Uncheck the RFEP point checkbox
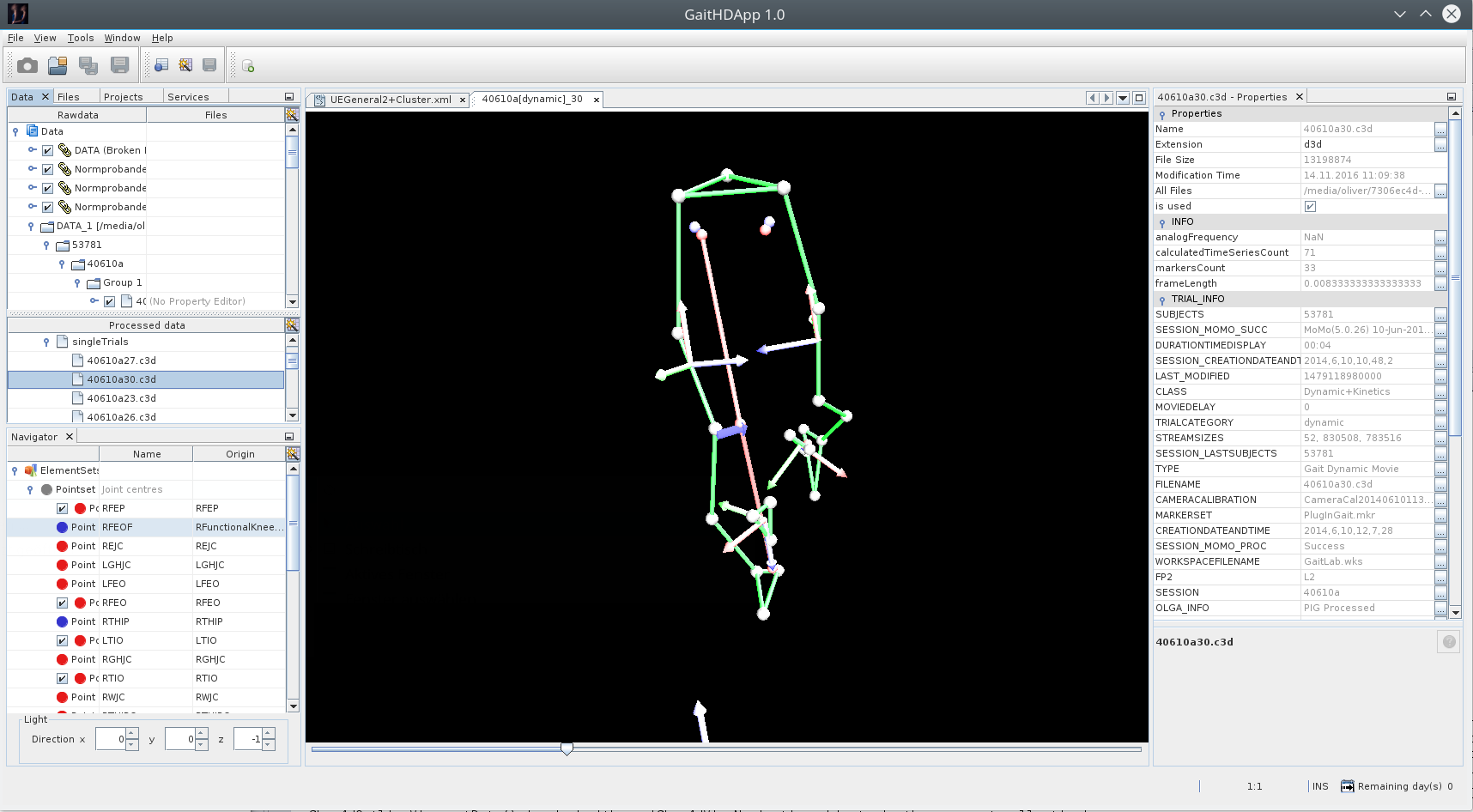Viewport: 1473px width, 812px height. click(63, 508)
